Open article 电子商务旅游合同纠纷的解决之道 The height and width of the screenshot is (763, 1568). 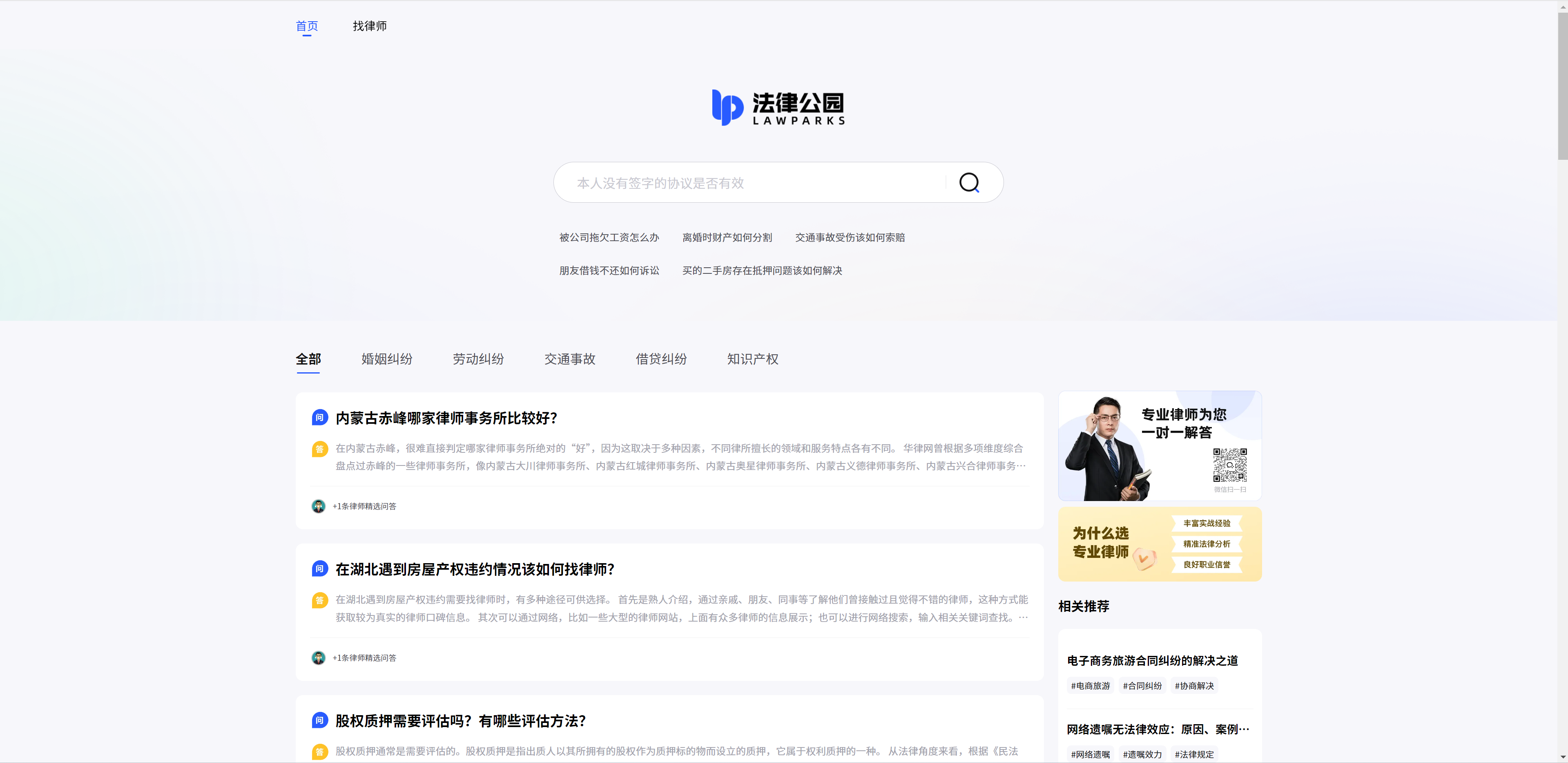tap(1152, 661)
